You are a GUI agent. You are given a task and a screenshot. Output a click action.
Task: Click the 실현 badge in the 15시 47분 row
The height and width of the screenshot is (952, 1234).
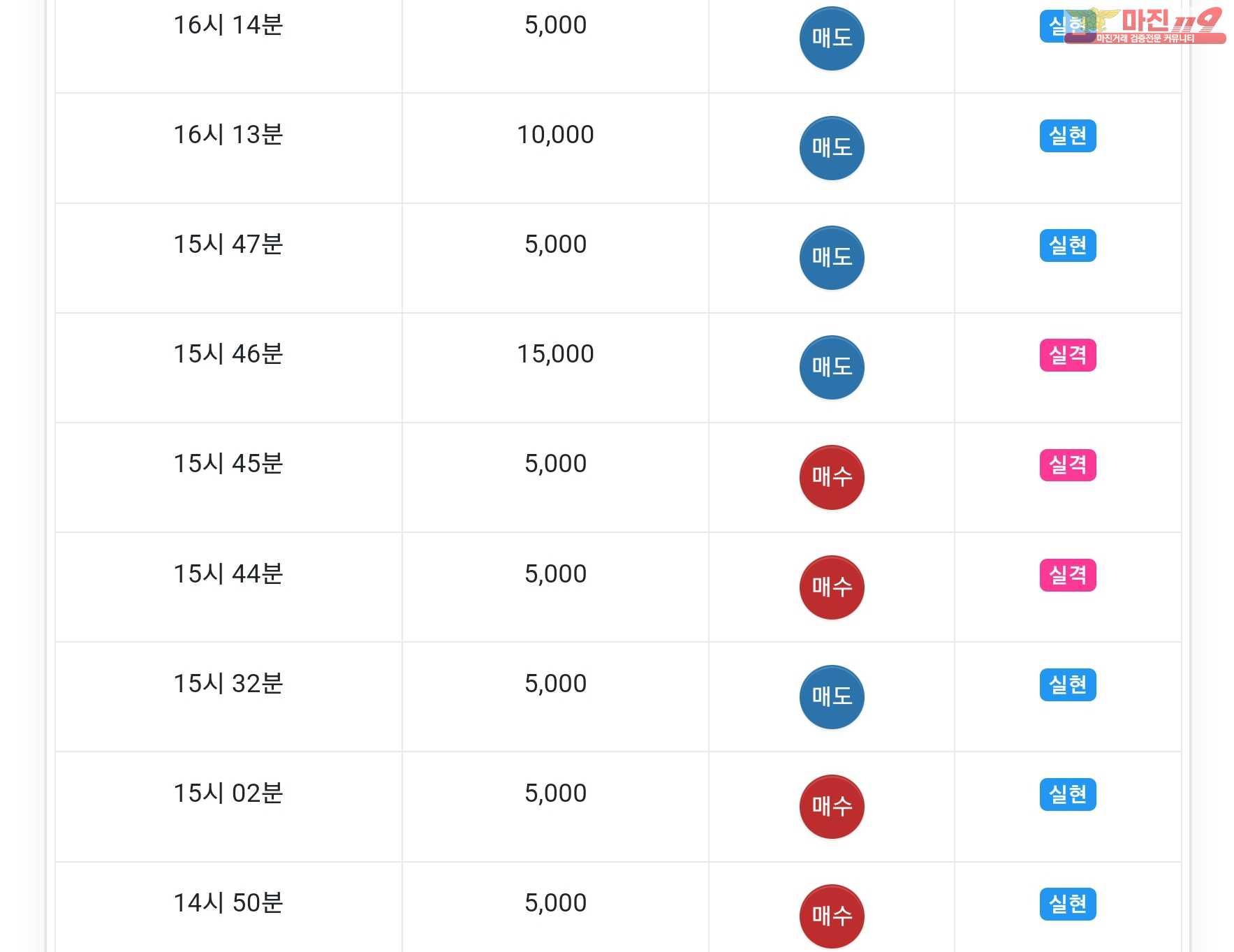1067,245
